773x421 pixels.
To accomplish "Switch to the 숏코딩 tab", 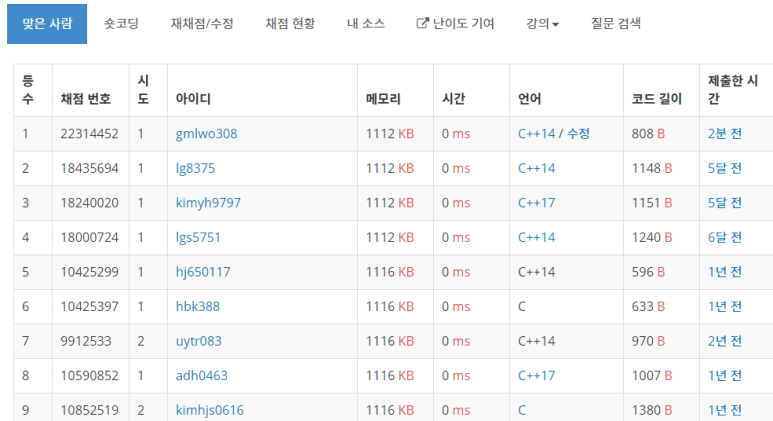I will click(x=121, y=24).
